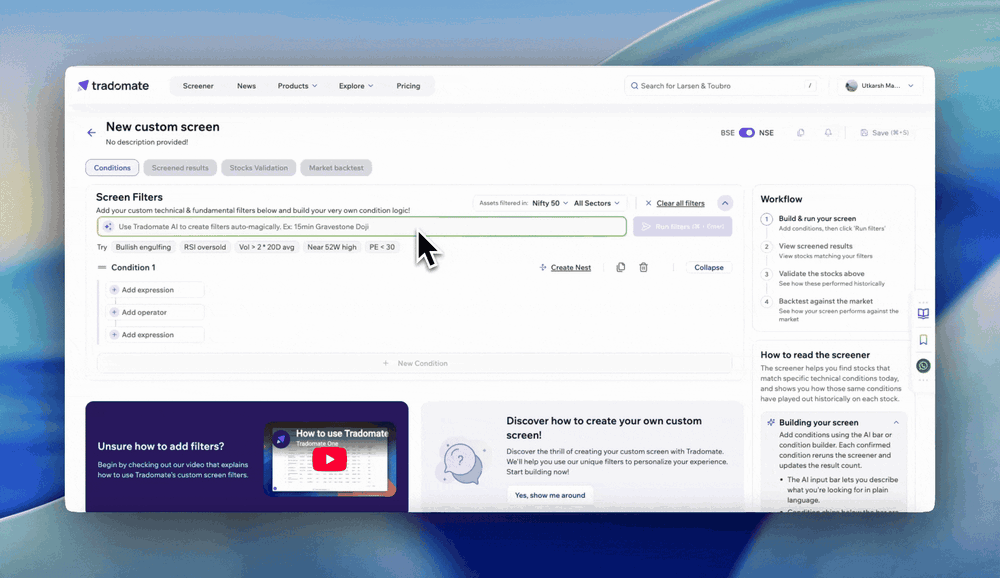Select the PE < 30 chip
The image size is (1000, 578).
click(x=382, y=247)
